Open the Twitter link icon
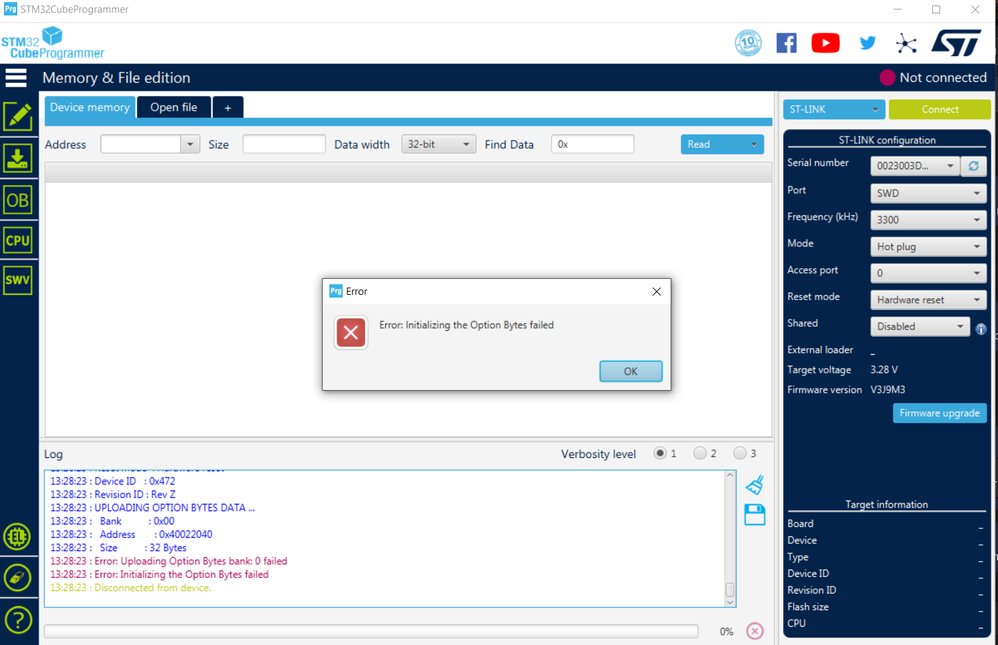998x645 pixels. [868, 43]
